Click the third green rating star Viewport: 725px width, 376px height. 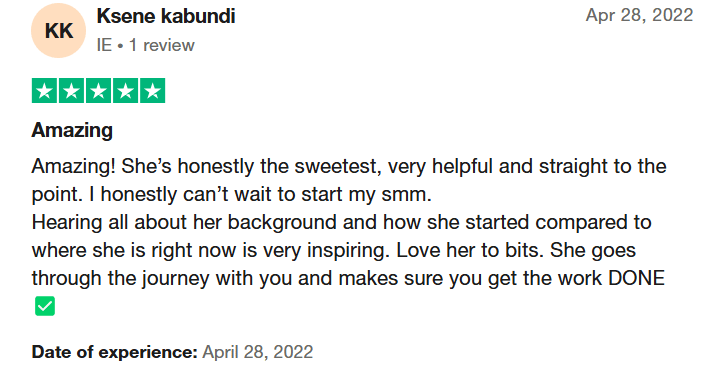coord(98,91)
